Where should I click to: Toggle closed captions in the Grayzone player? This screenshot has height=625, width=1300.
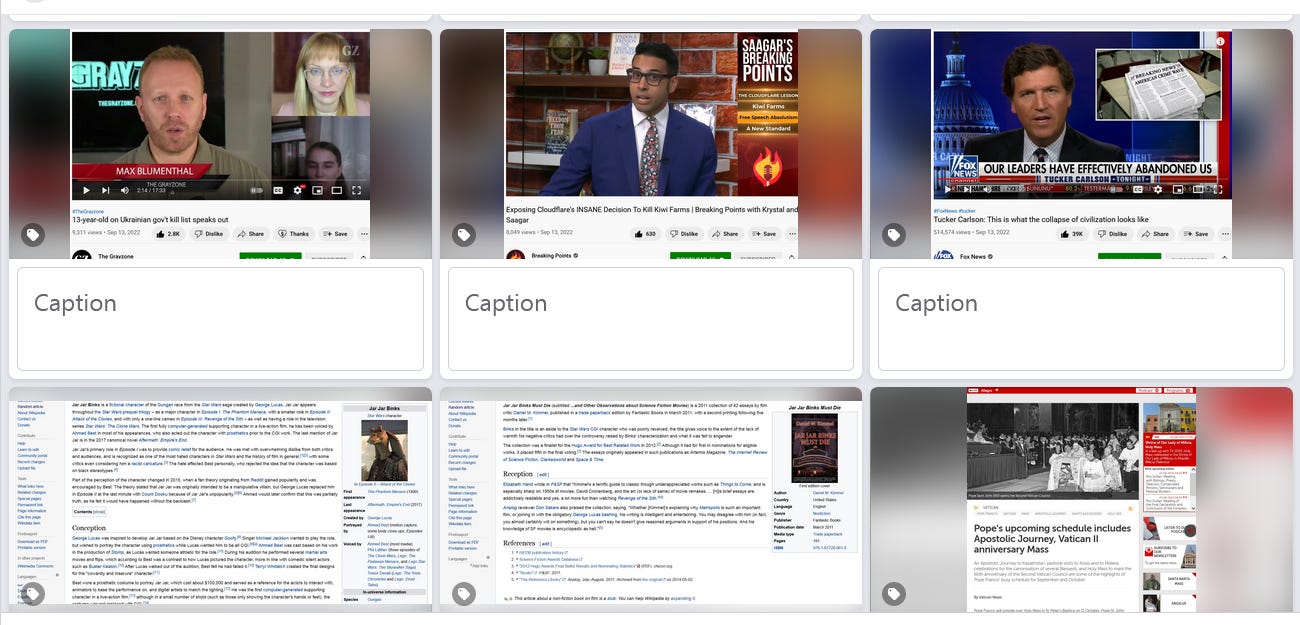[278, 190]
